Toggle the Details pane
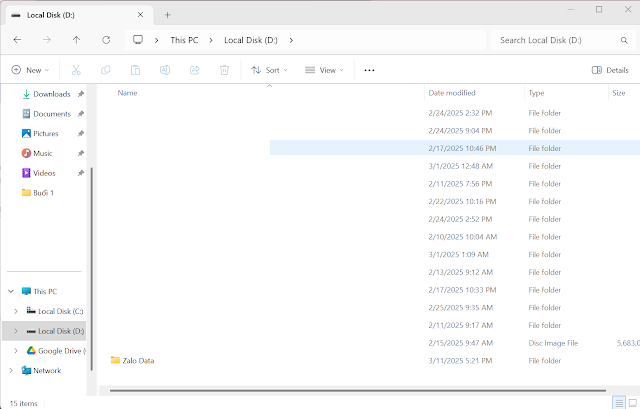The image size is (640, 409). tap(610, 70)
